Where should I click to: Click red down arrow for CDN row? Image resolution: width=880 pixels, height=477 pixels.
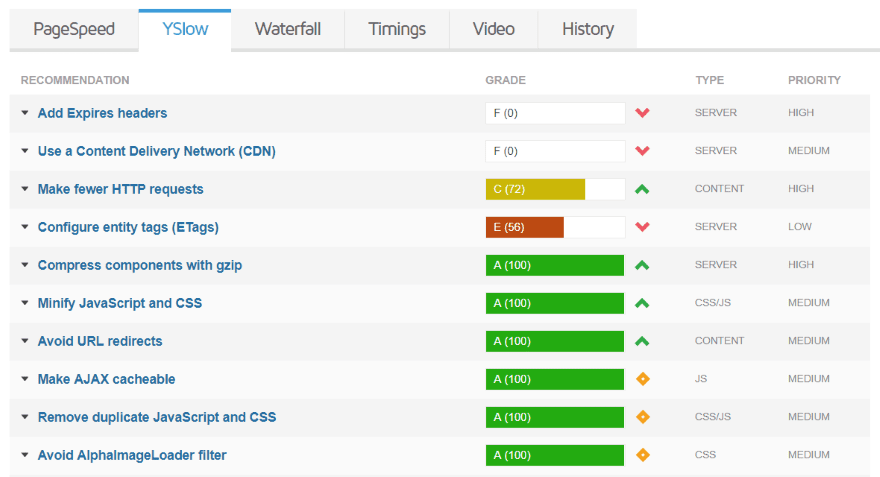coord(643,151)
